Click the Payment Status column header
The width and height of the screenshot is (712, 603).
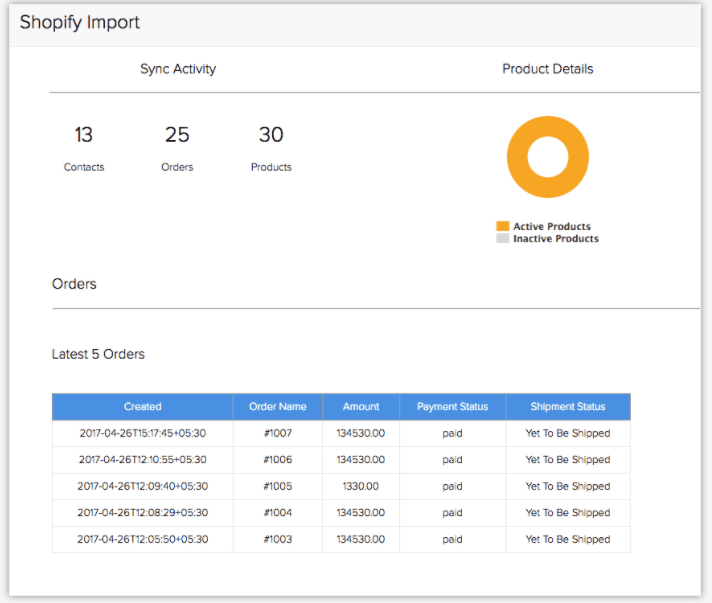(452, 406)
